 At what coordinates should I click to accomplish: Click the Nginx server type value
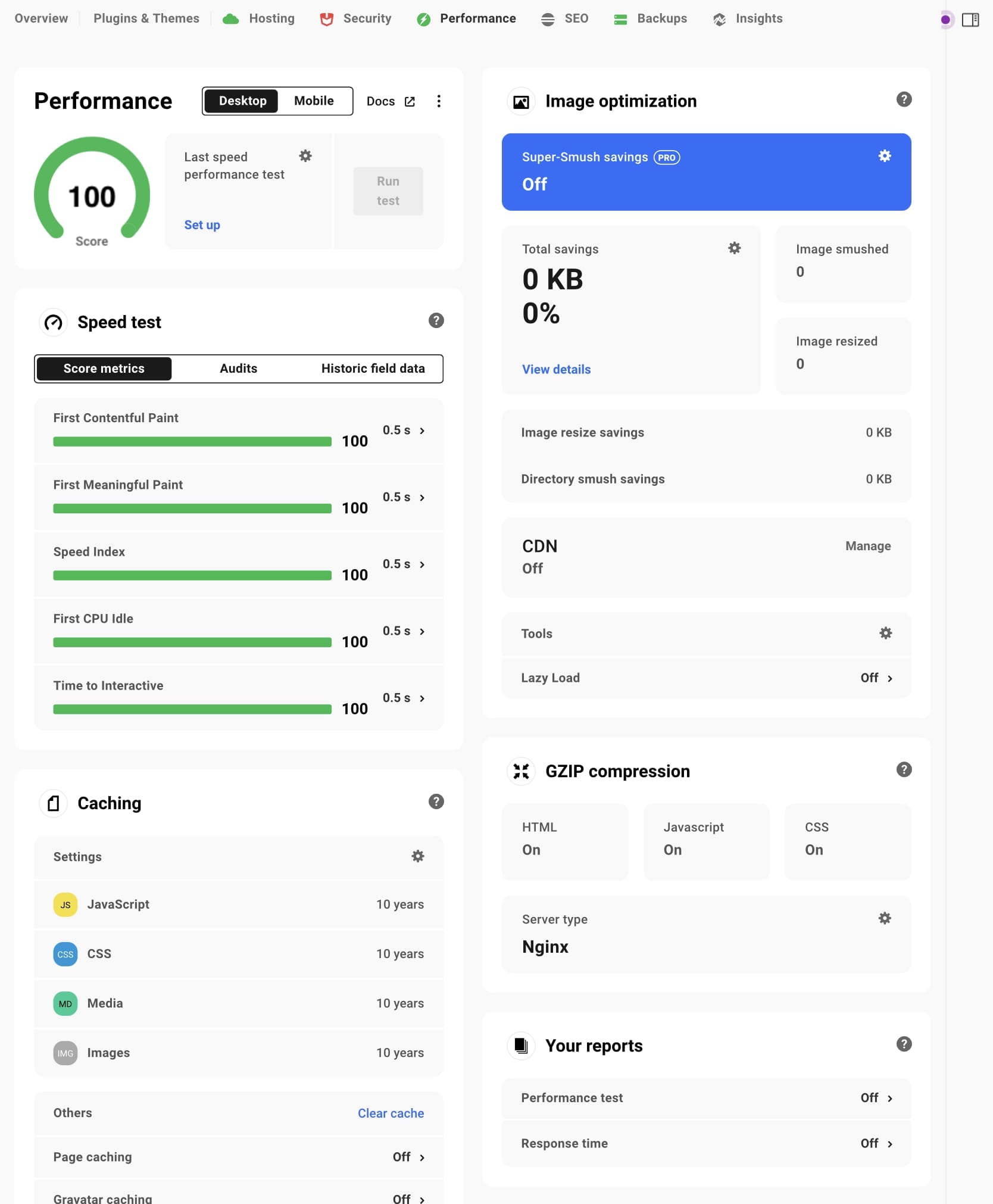click(545, 946)
